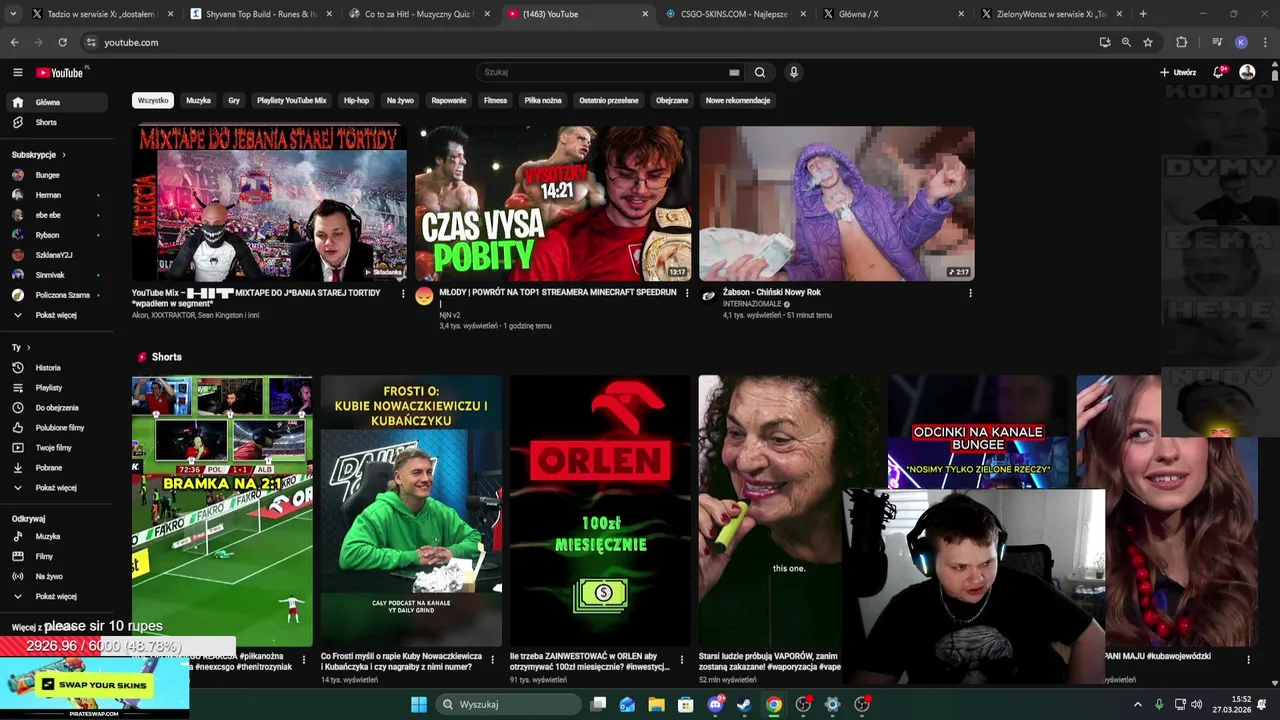Image resolution: width=1280 pixels, height=720 pixels.
Task: Open Chrome profile K avatar
Action: point(1241,42)
